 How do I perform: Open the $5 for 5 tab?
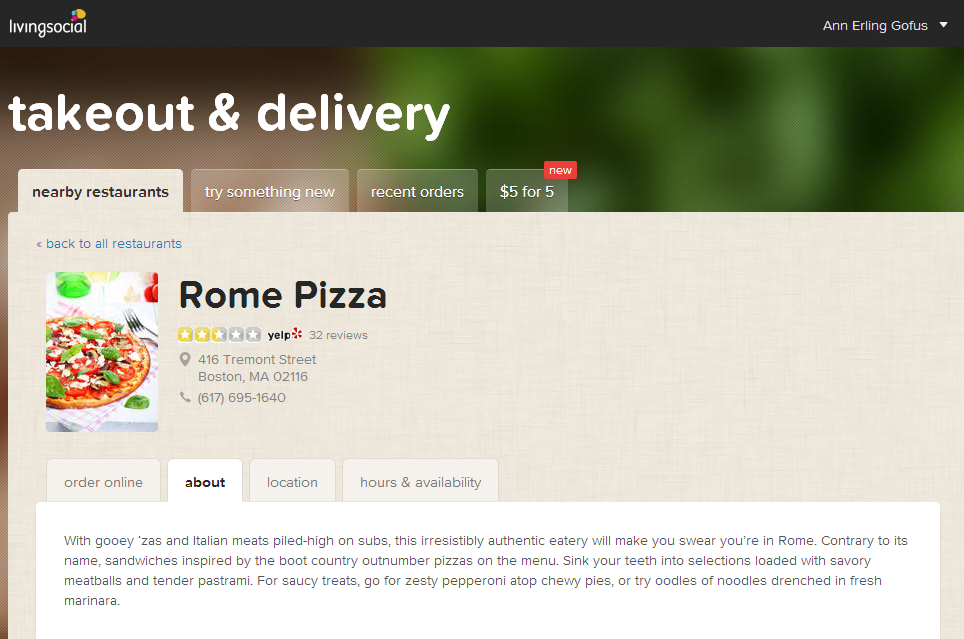(527, 191)
